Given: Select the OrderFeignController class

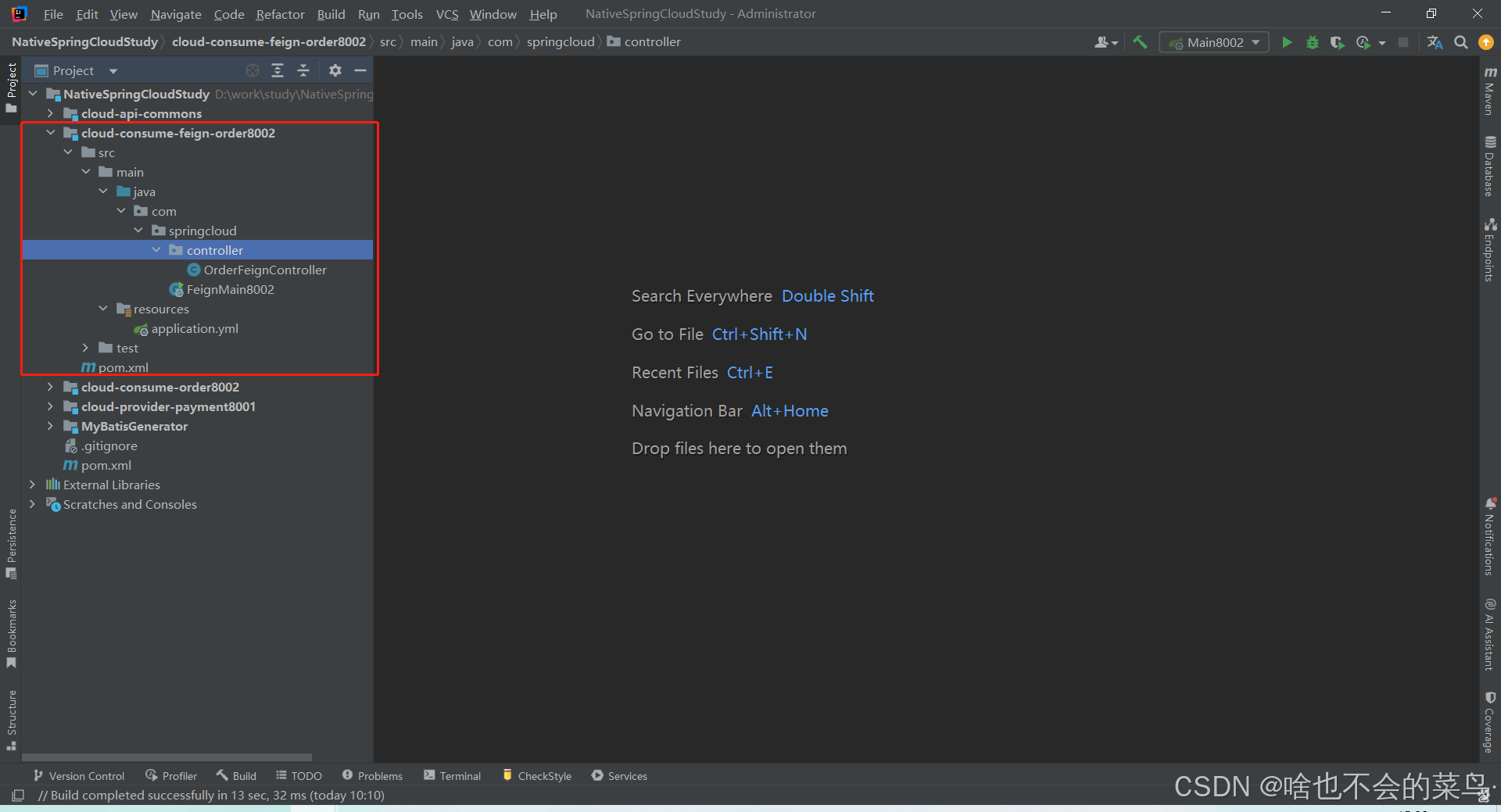Looking at the screenshot, I should (x=265, y=270).
